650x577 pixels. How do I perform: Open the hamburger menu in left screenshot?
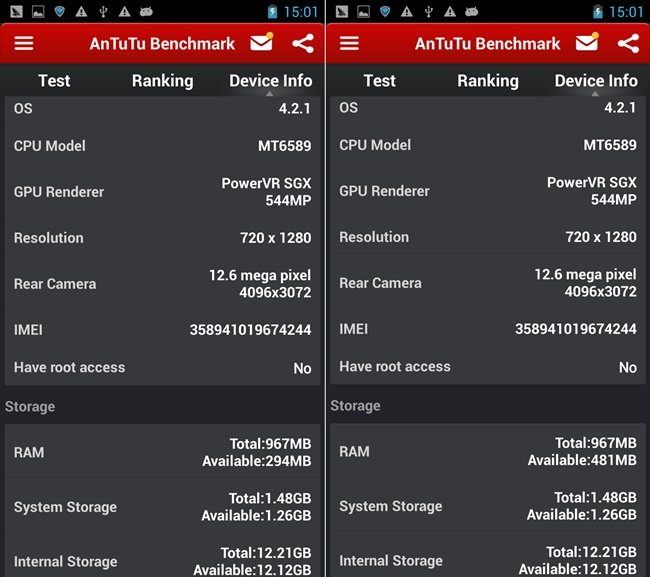[23, 44]
